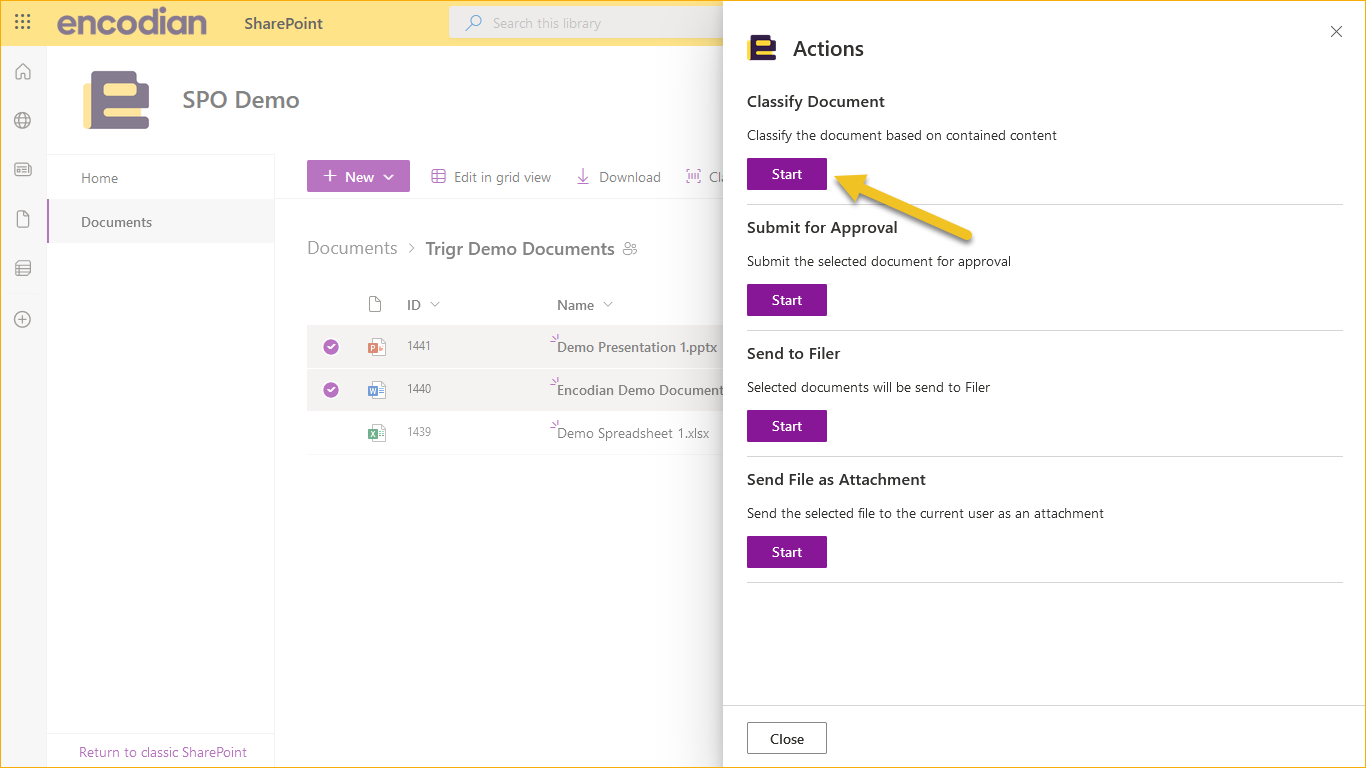Viewport: 1366px width, 768px height.
Task: Open Encodian Demo Document file name
Action: pyautogui.click(x=640, y=390)
